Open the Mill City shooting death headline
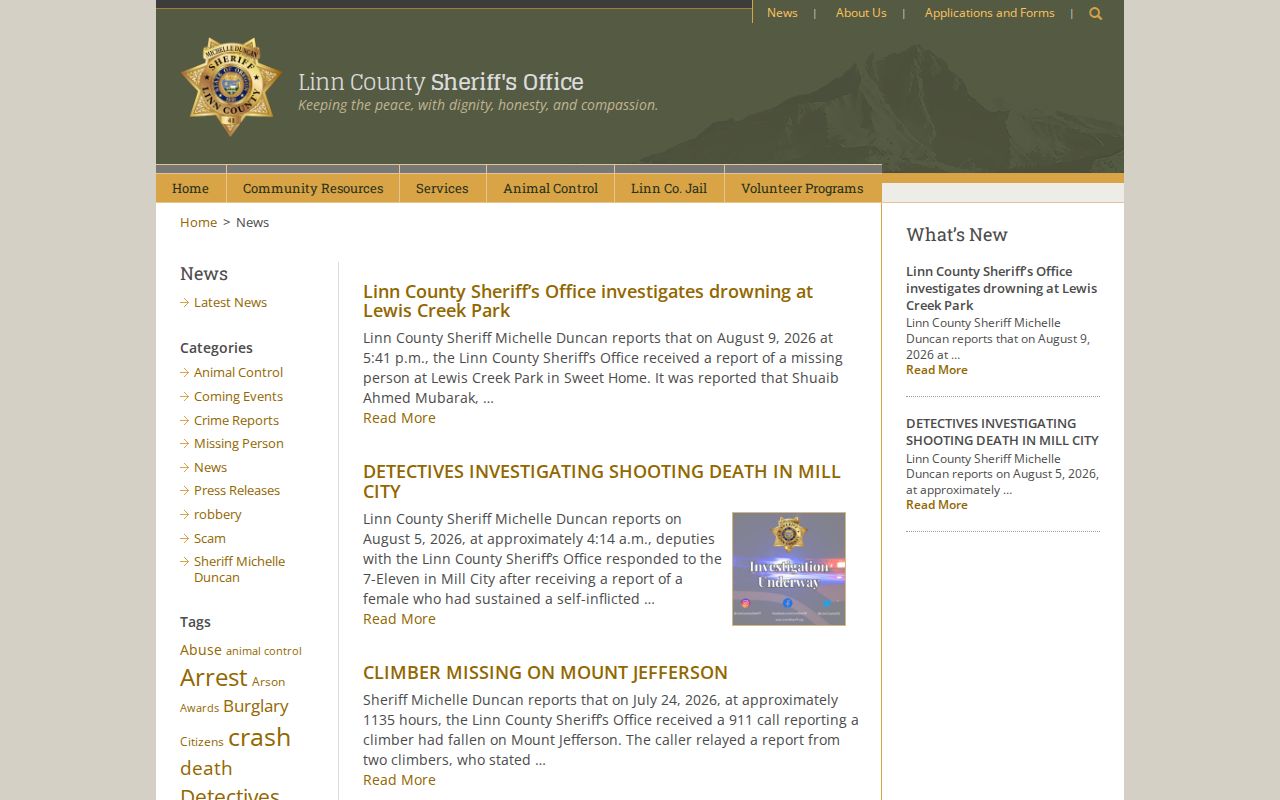1280x800 pixels. pos(601,481)
